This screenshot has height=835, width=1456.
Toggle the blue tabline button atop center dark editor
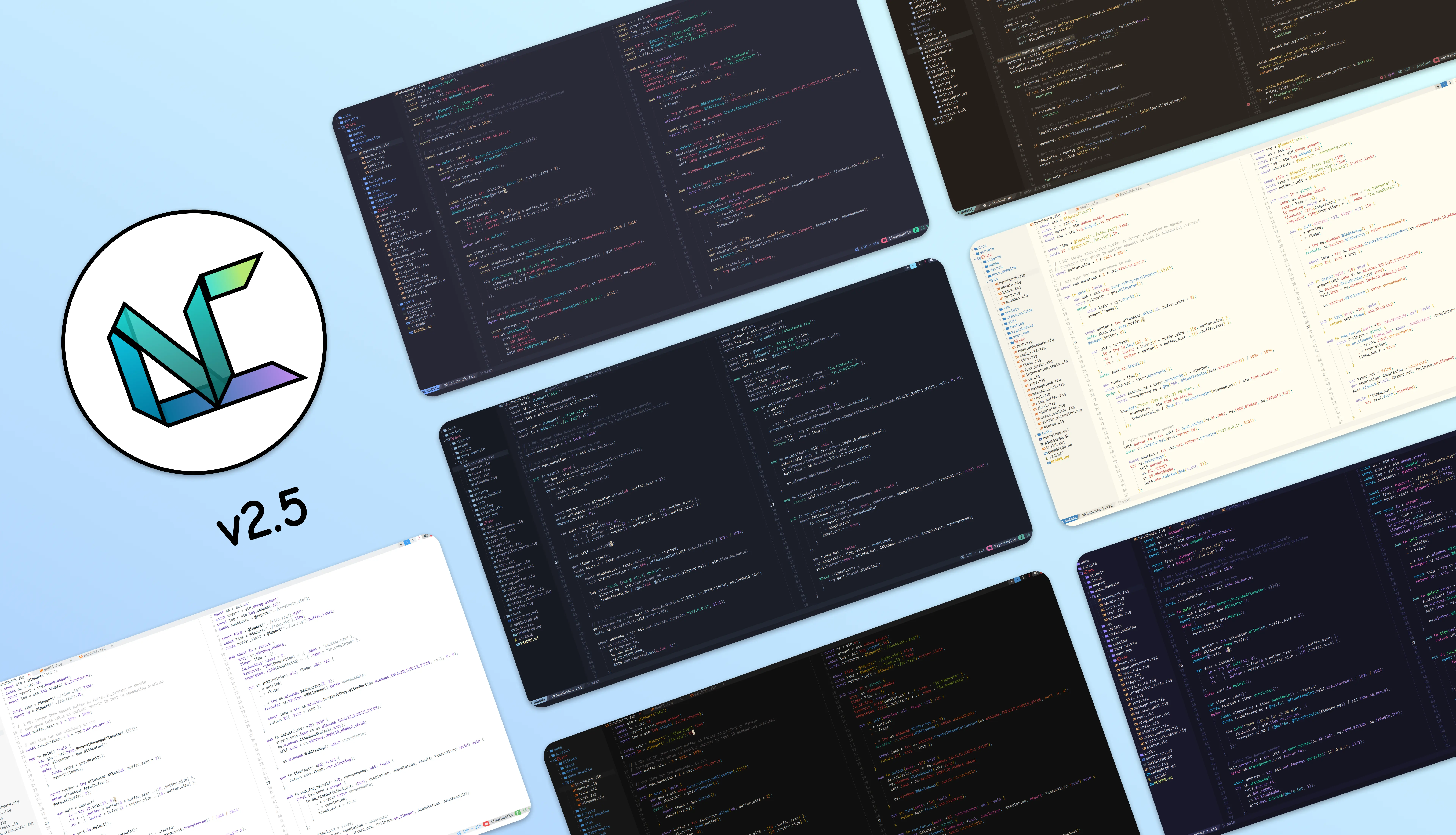coord(913,266)
